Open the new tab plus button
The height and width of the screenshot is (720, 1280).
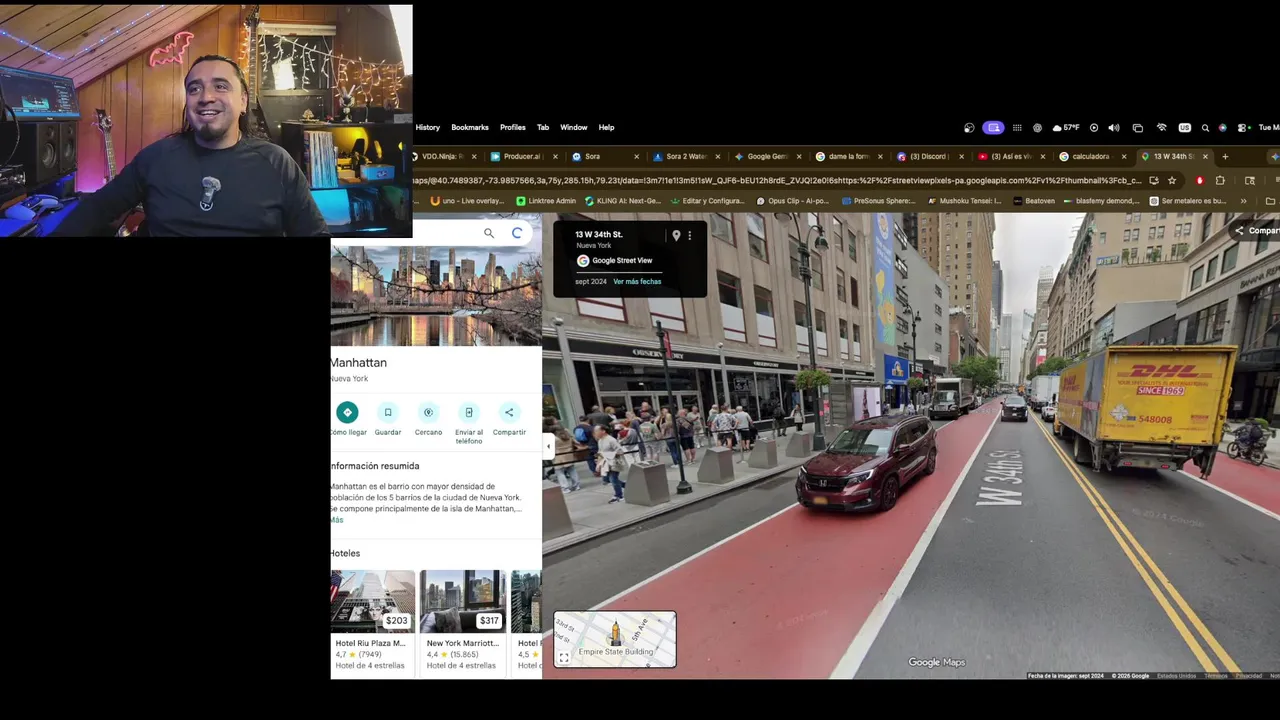[x=1225, y=156]
